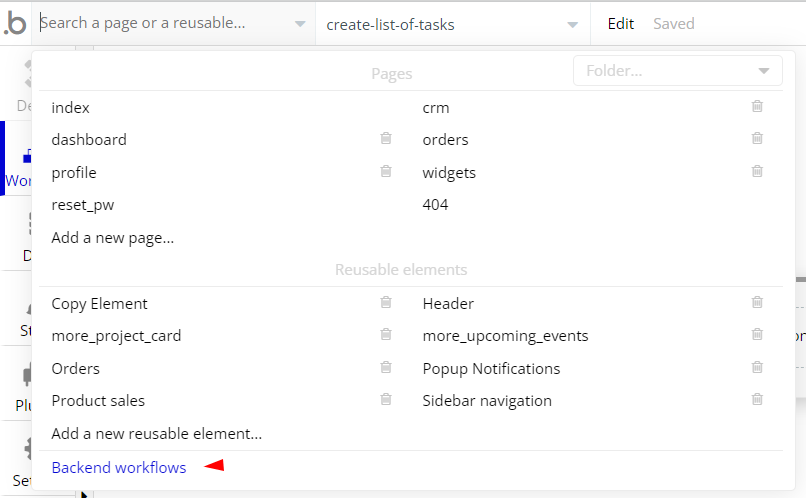Click Add a new reusable element
Screen dimensions: 806x498
157,433
